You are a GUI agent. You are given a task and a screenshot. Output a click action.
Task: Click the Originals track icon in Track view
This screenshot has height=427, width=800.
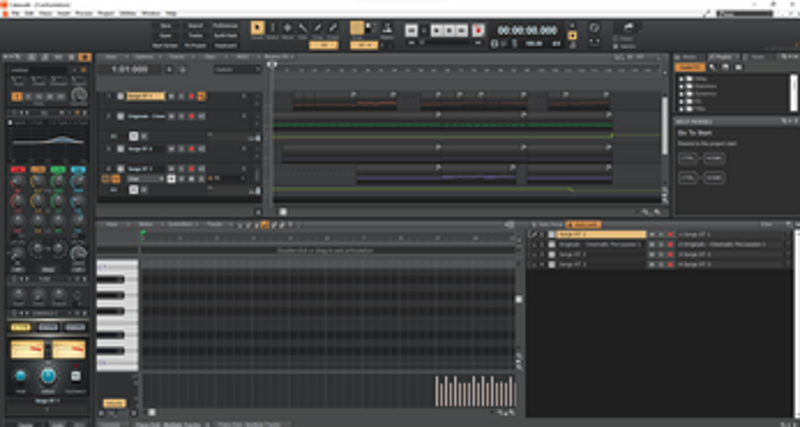[120, 116]
